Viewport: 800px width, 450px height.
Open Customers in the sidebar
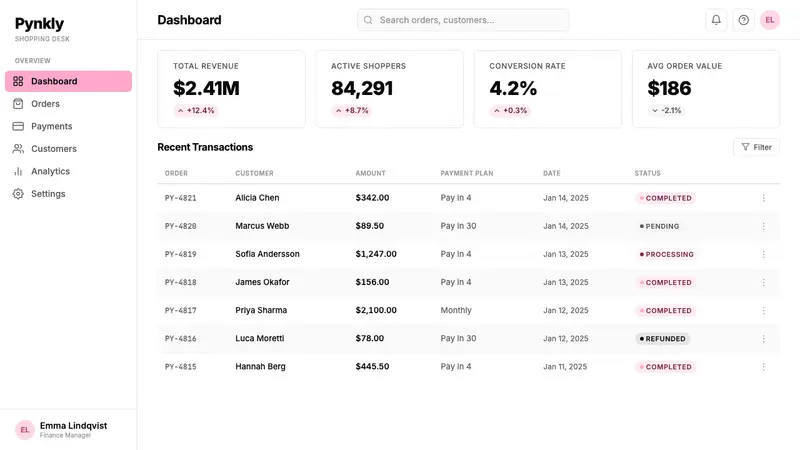68,148
